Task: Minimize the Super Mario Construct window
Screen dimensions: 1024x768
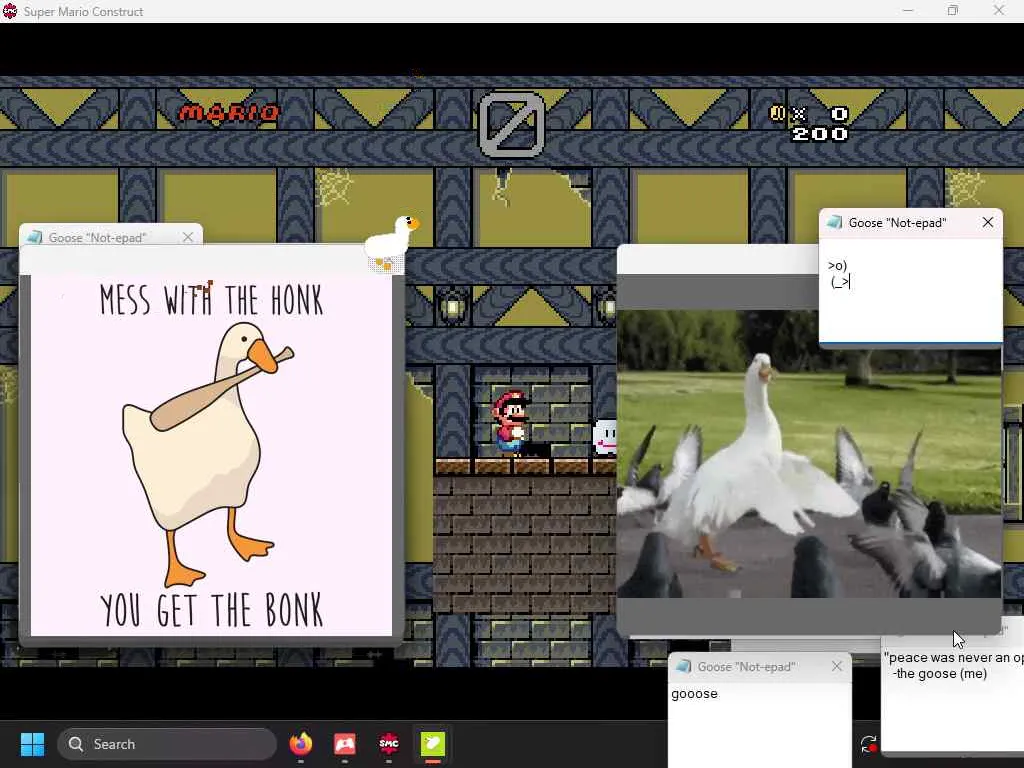Action: (x=908, y=10)
